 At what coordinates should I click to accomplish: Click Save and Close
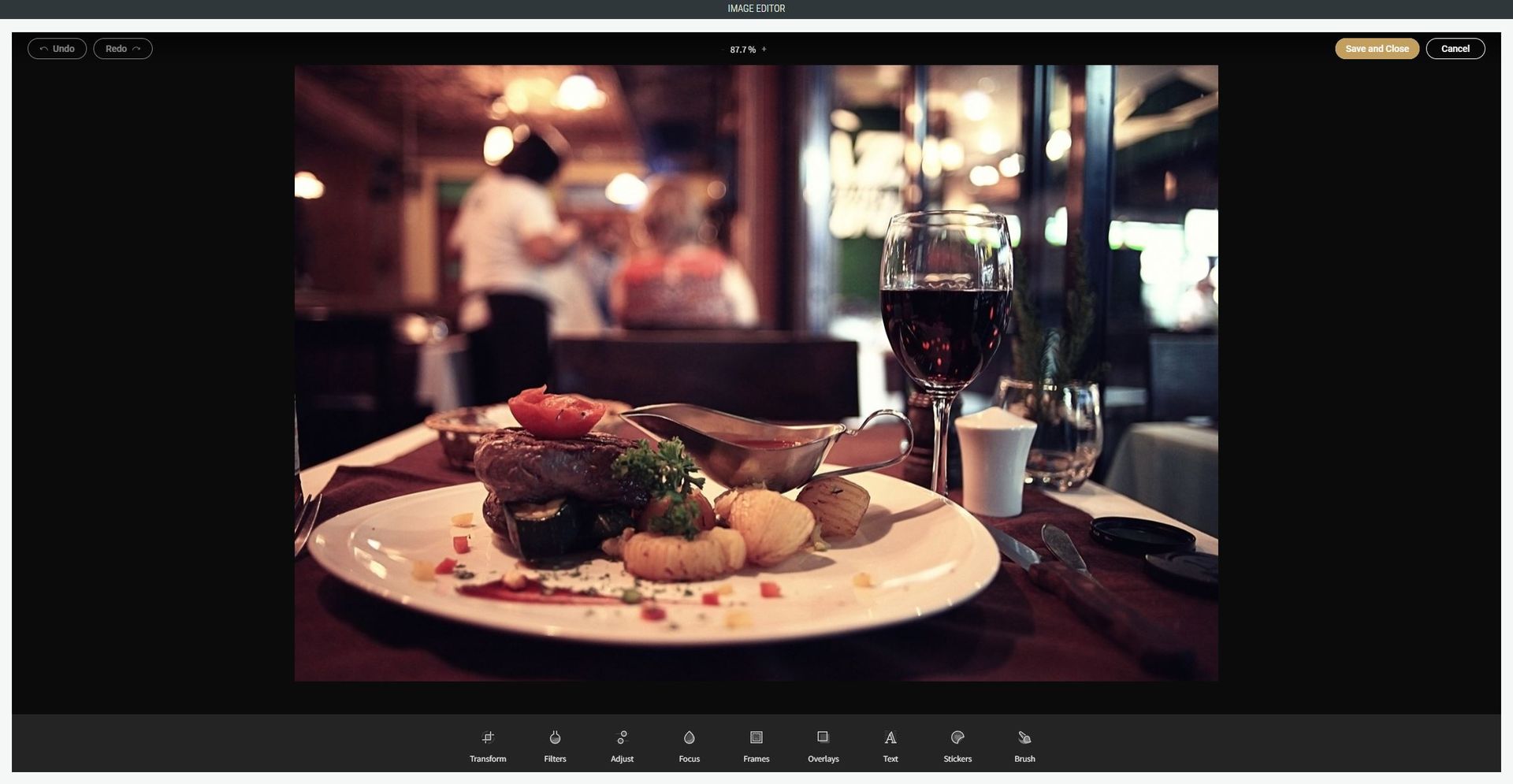(x=1377, y=49)
